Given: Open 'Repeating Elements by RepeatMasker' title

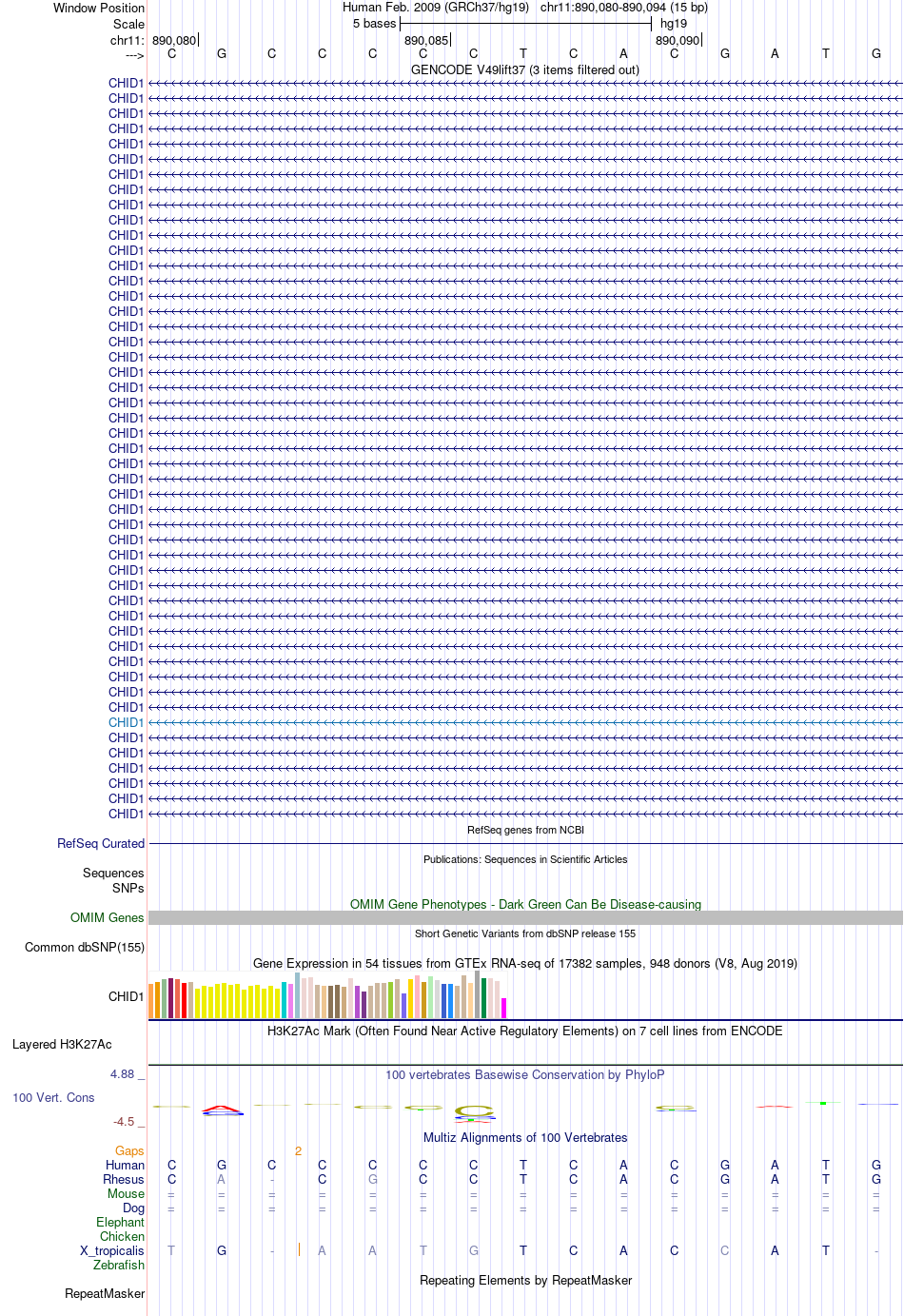Looking at the screenshot, I should [x=525, y=1280].
